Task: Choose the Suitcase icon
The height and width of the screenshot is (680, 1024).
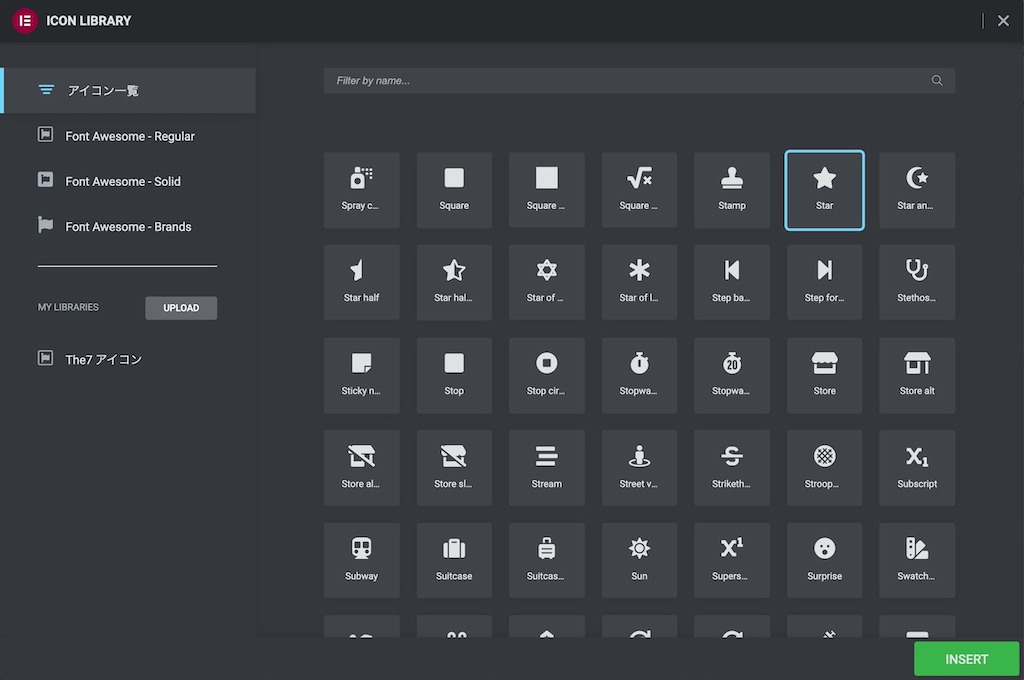Action: tap(454, 560)
